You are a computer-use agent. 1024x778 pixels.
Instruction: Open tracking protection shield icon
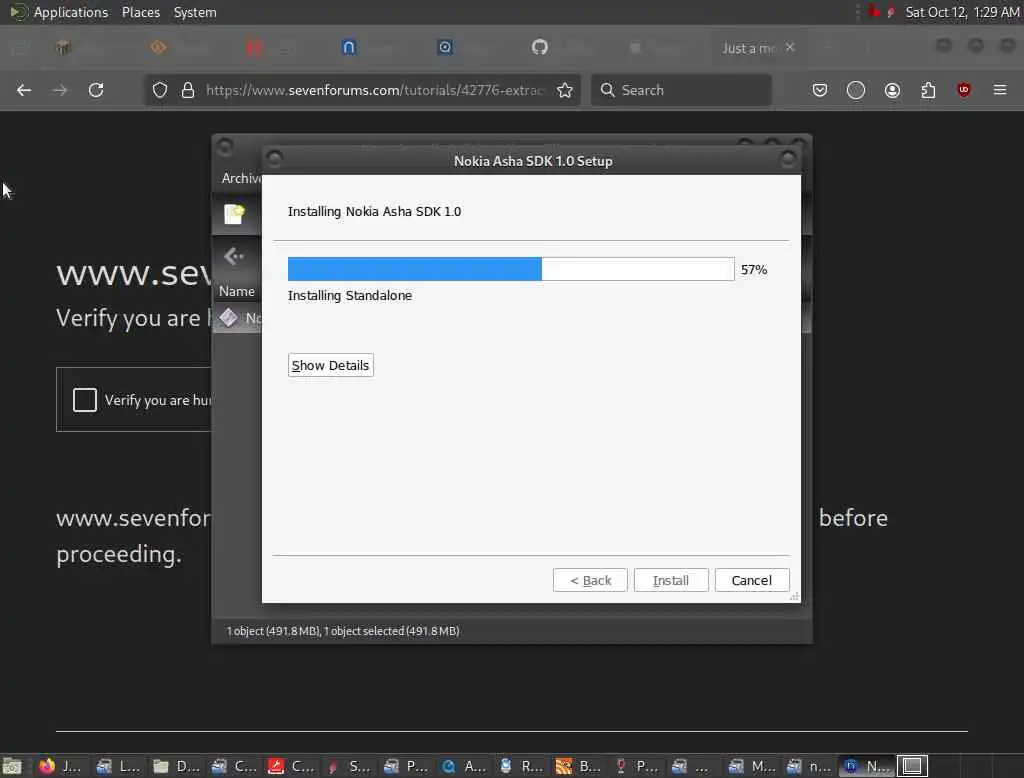point(160,90)
